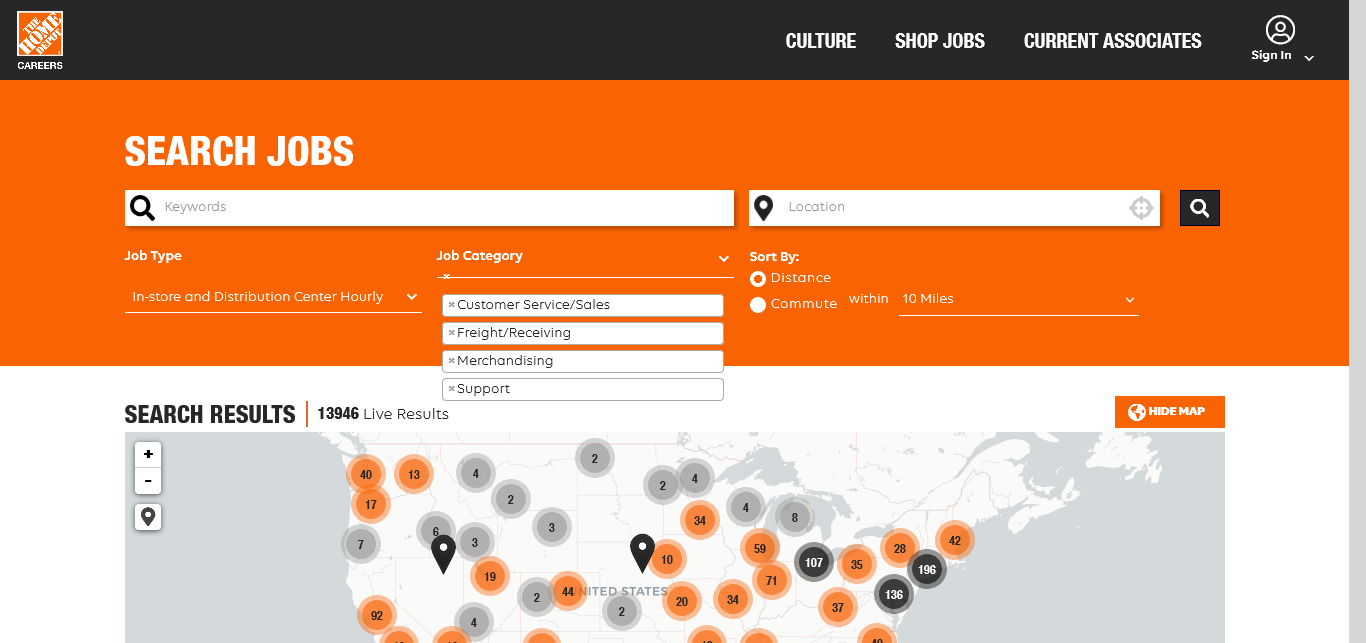Remove the Freight/Receiving category tag
This screenshot has height=643, width=1366.
point(451,333)
